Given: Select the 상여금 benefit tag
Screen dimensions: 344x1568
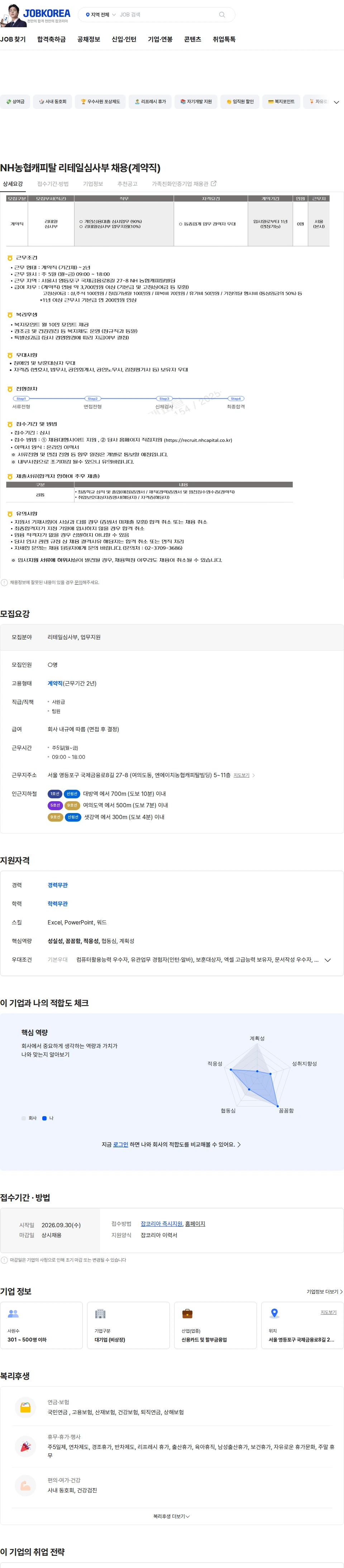Looking at the screenshot, I should coord(15,102).
